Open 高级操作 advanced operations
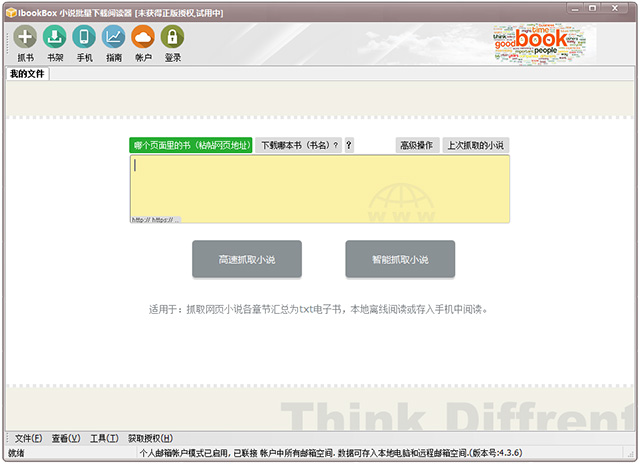640x465 pixels. click(x=417, y=145)
